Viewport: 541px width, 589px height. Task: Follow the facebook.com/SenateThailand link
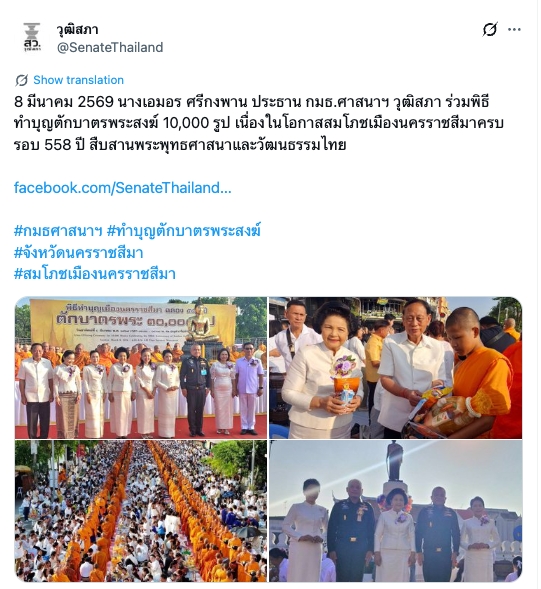point(122,188)
